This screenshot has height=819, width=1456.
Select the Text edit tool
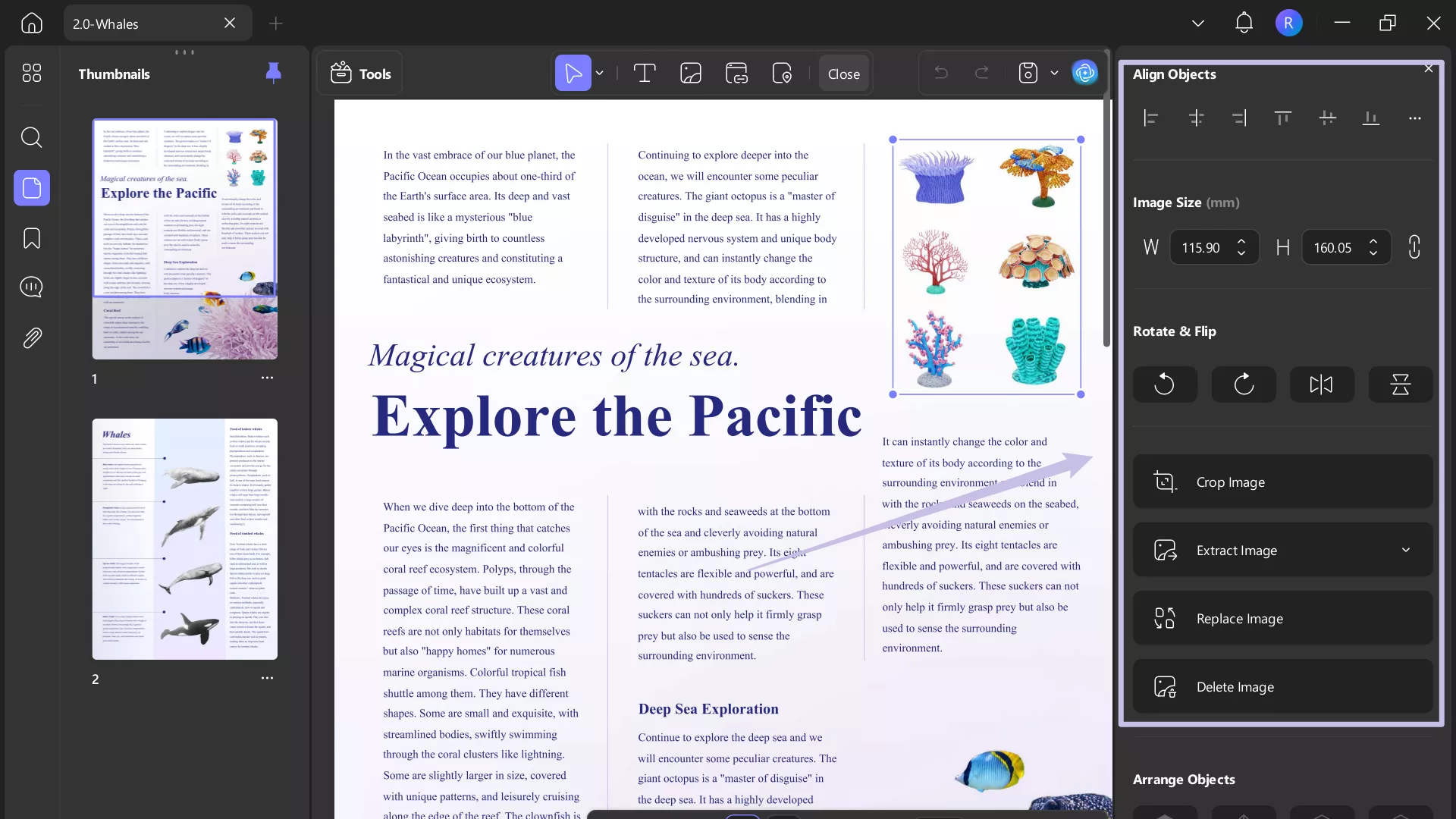(644, 74)
